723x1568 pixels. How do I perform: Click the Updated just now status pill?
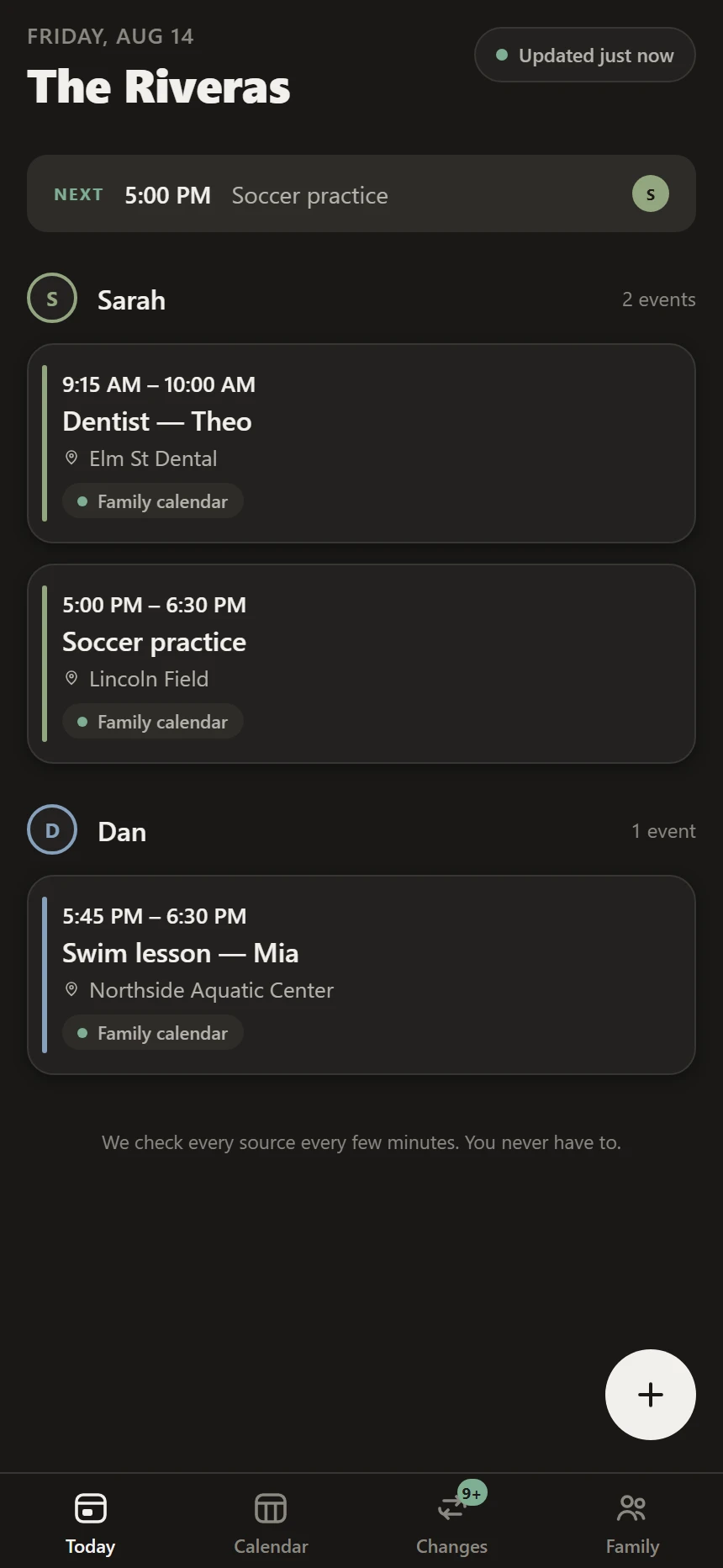point(585,56)
